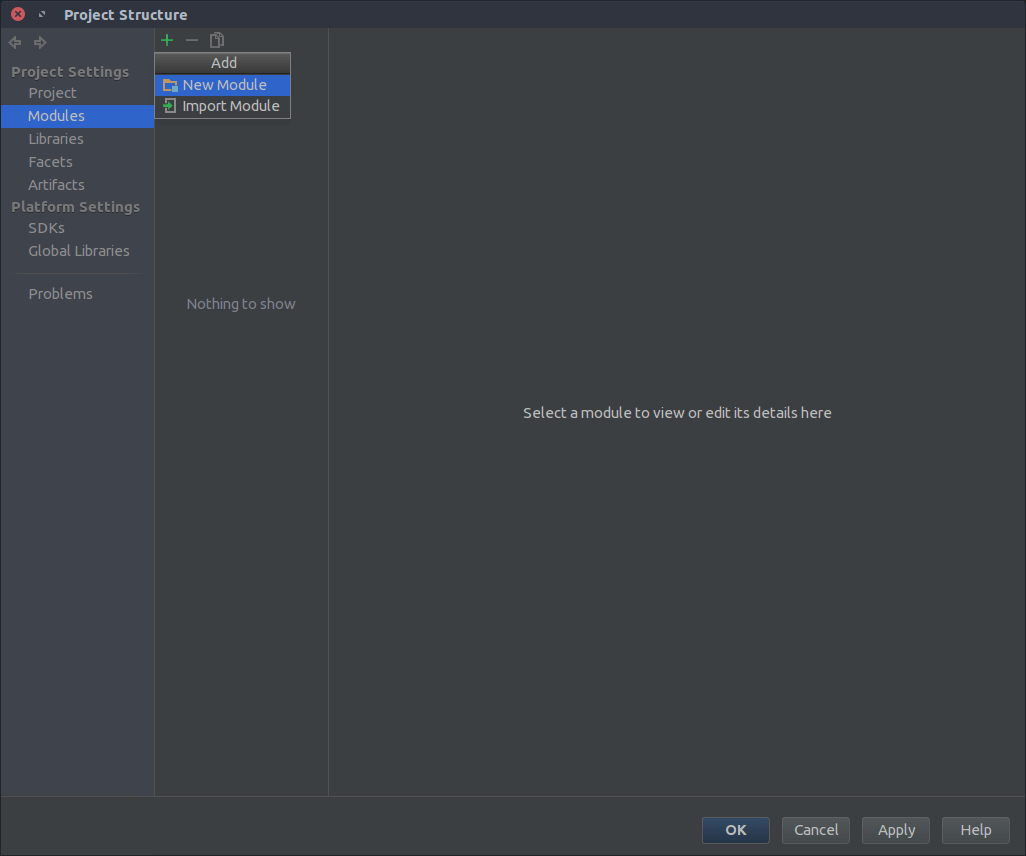Choose New Module from Add popup
1026x856 pixels.
coord(224,85)
